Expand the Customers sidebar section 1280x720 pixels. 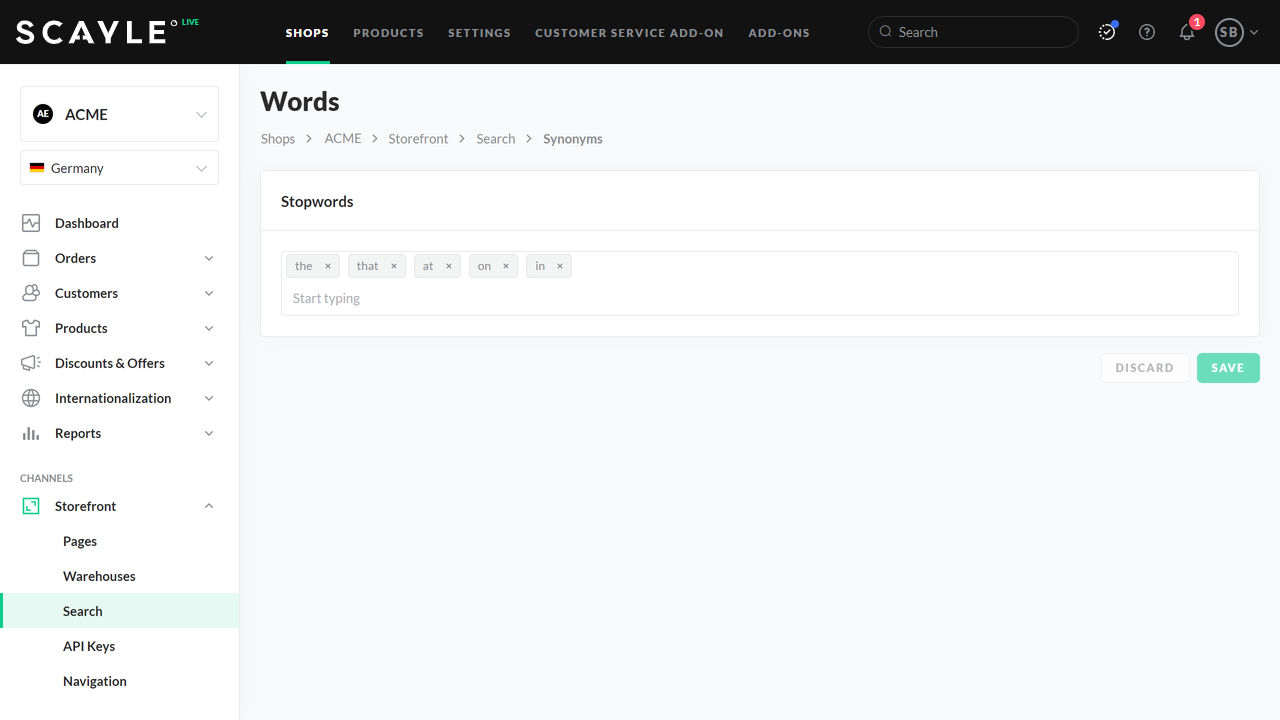pos(209,293)
